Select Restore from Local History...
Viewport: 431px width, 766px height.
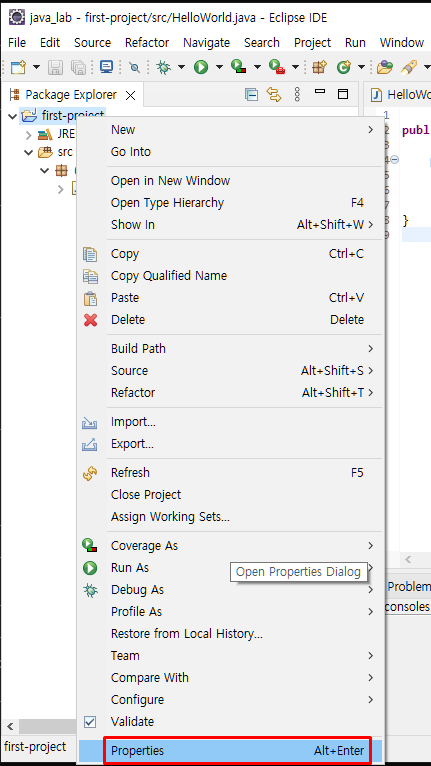[x=230, y=634]
